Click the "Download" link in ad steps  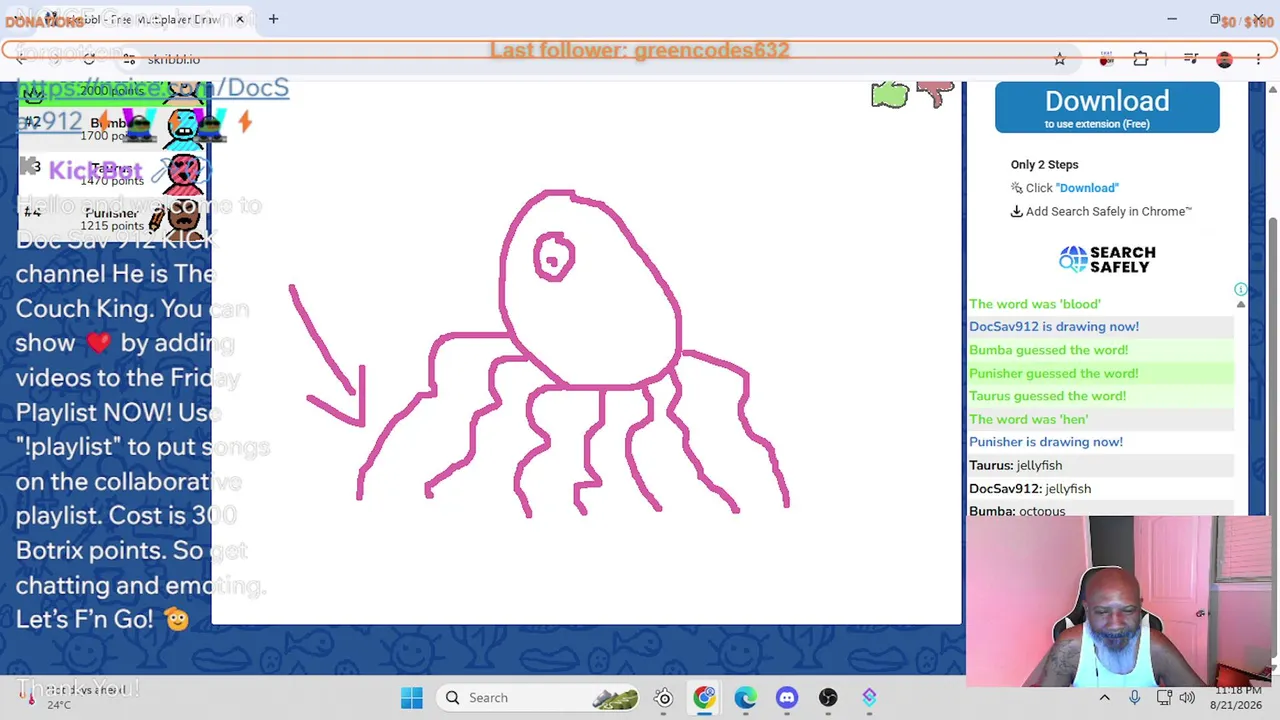(1087, 188)
